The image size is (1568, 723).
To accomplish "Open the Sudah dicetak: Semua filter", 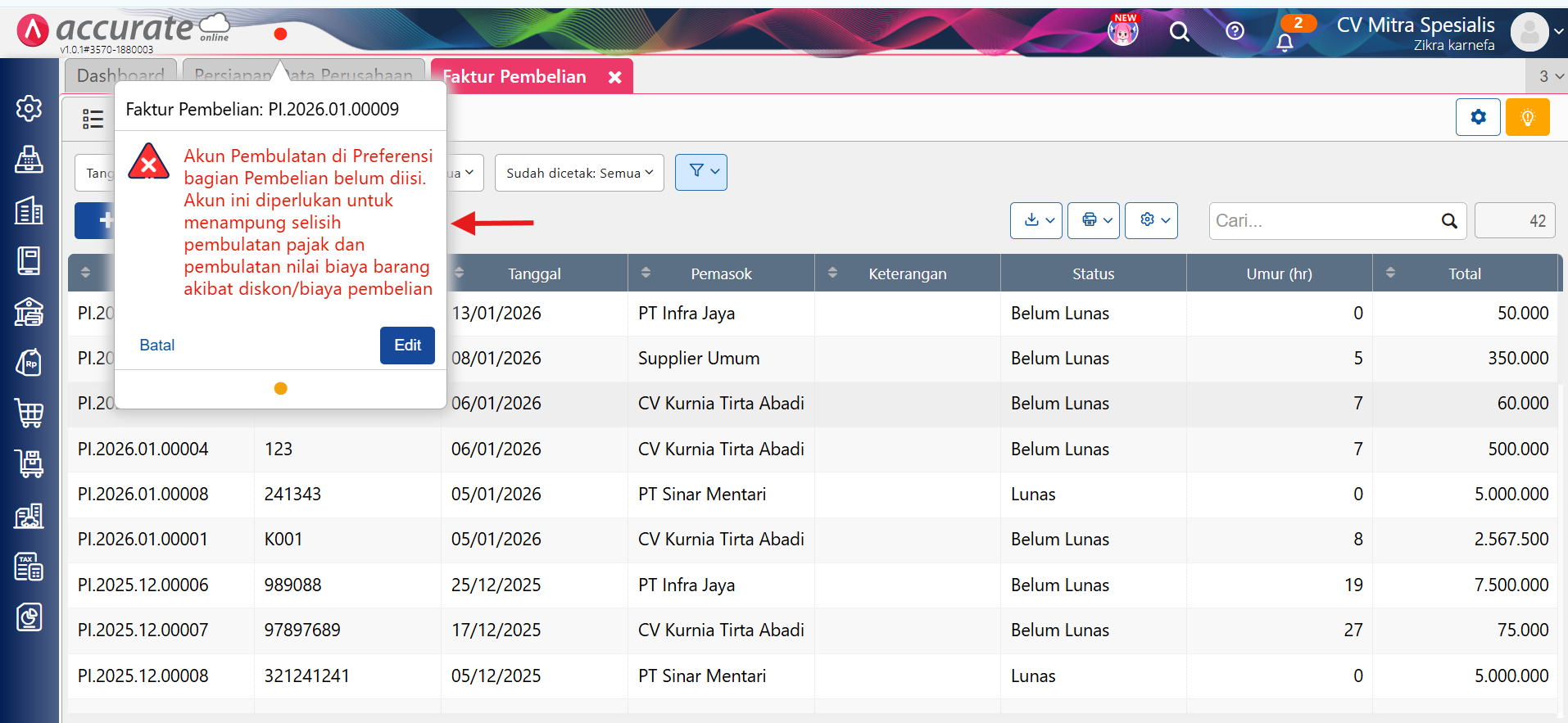I will (579, 173).
